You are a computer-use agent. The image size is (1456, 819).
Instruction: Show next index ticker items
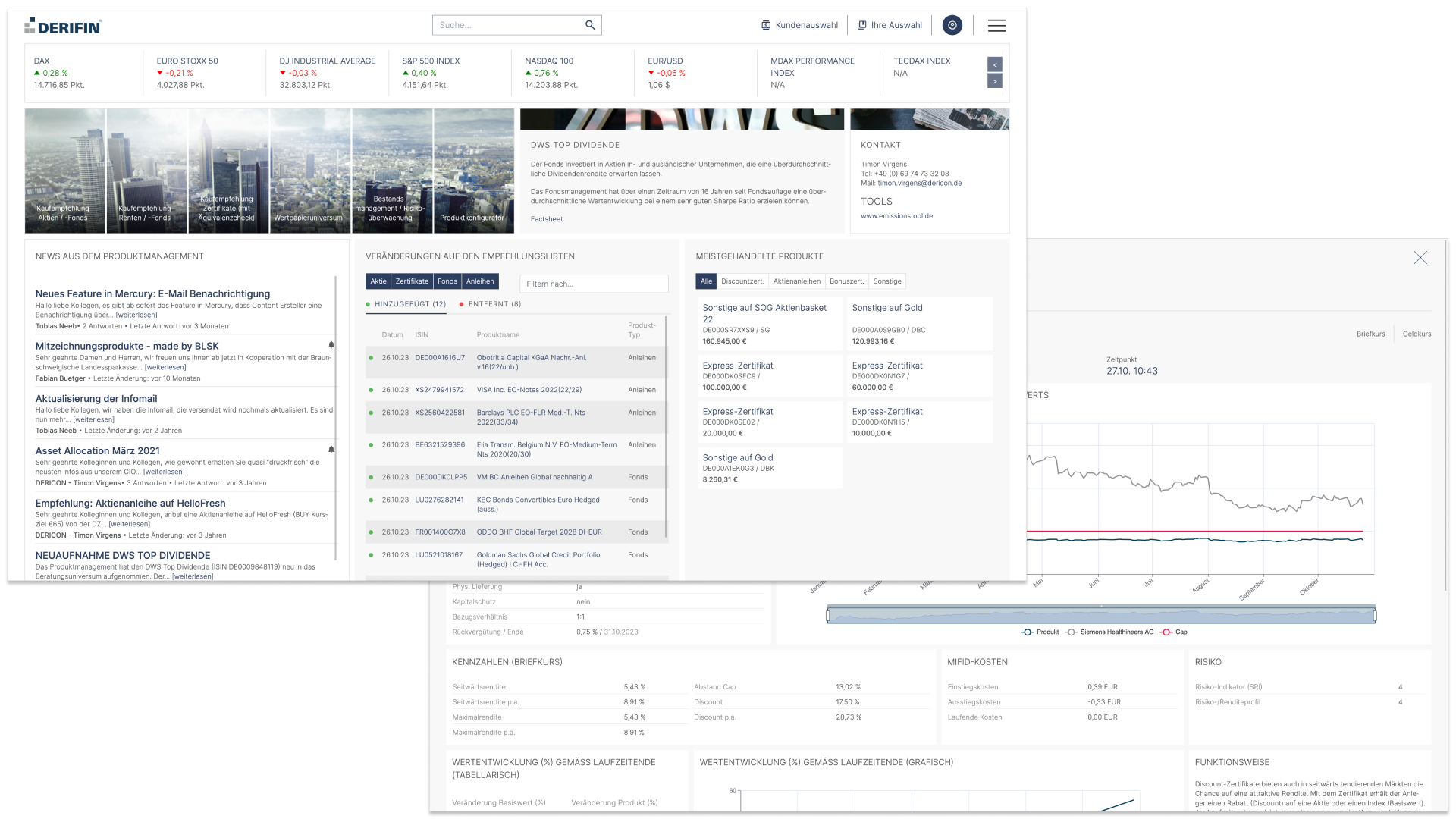coord(995,80)
